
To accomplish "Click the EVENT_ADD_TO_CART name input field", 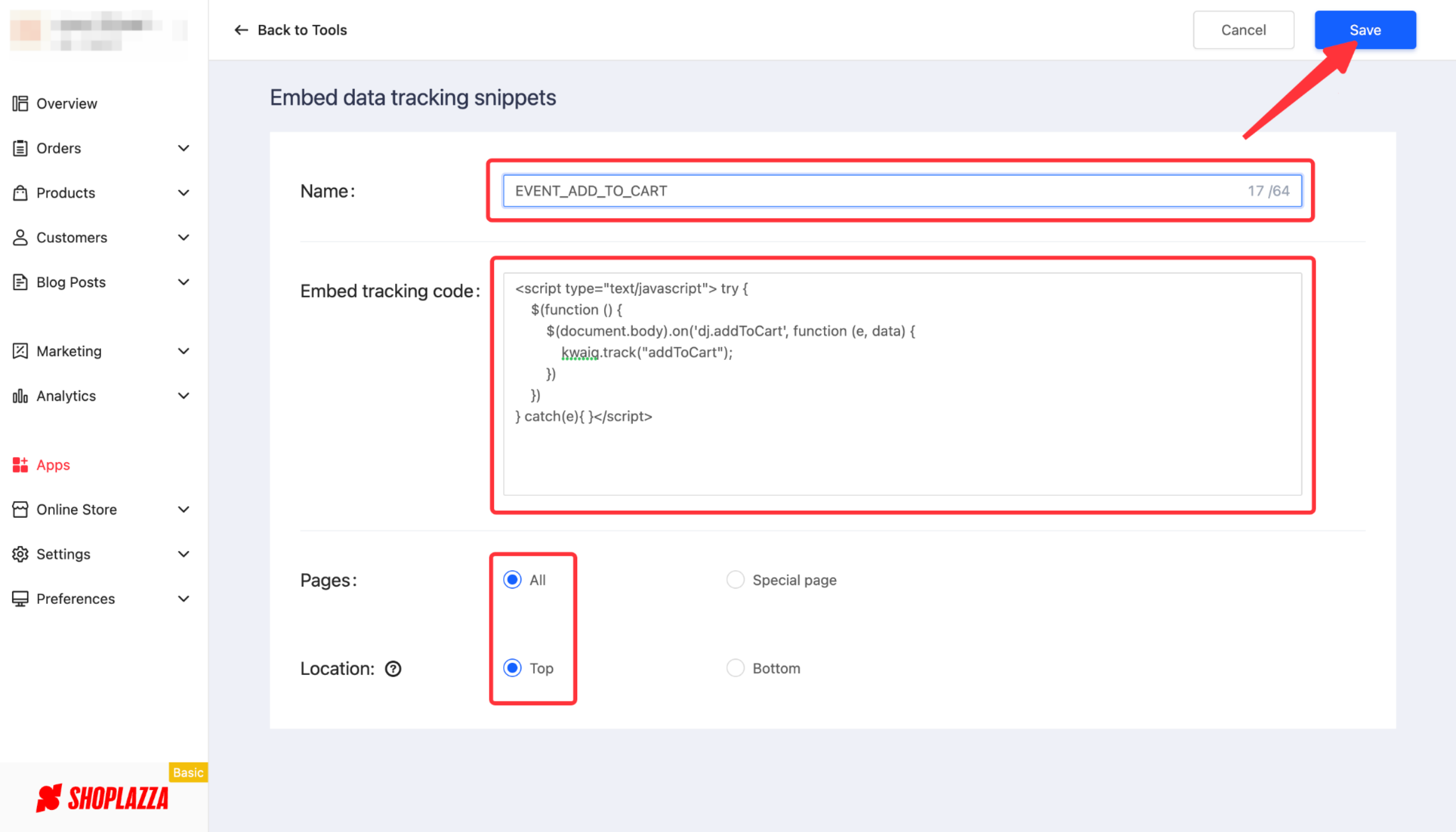I will [900, 191].
